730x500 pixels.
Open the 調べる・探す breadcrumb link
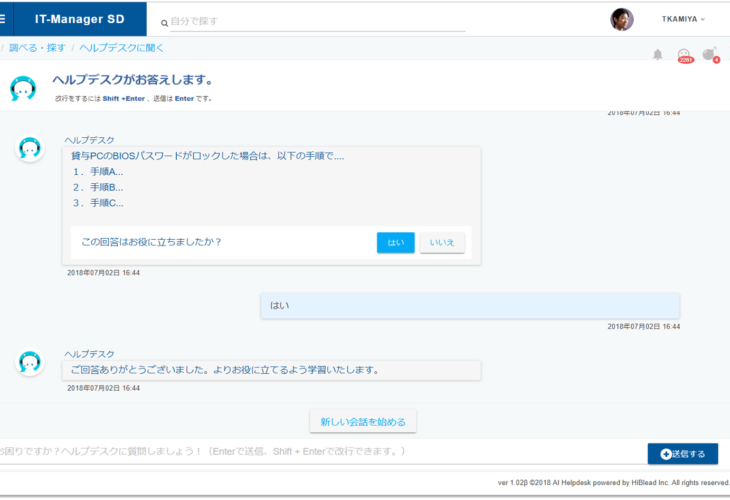pos(37,48)
